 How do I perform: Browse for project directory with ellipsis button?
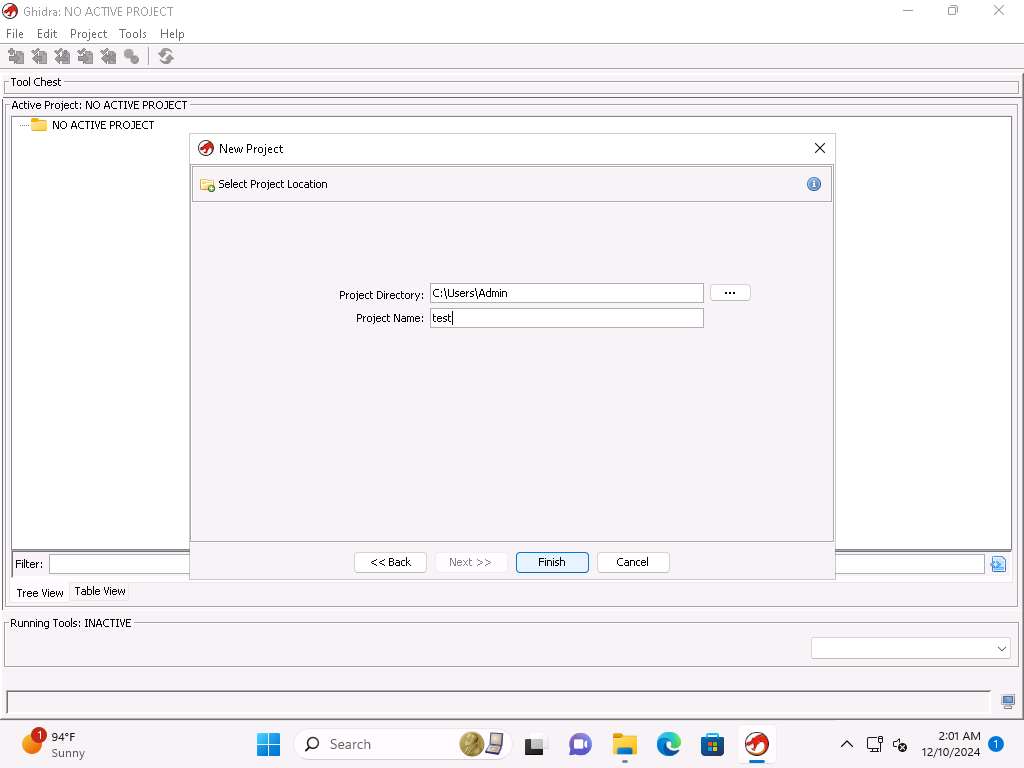point(730,293)
